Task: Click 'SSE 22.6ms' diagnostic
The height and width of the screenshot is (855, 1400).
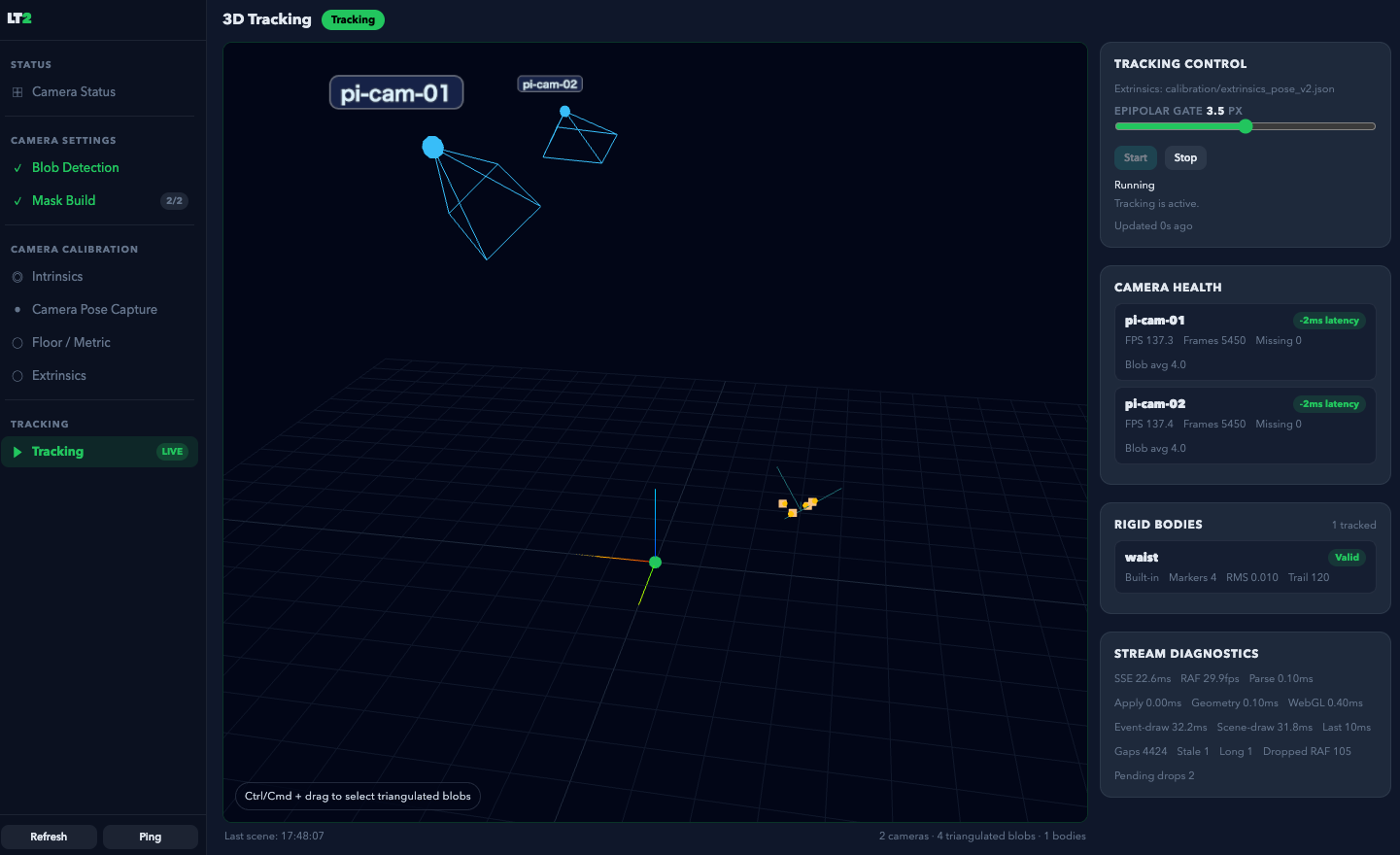Action: pyautogui.click(x=1143, y=678)
